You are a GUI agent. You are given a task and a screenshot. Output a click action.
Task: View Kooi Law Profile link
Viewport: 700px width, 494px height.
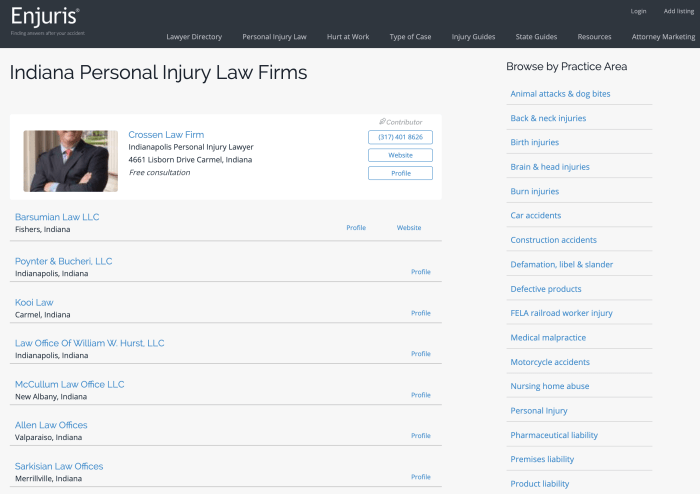(421, 313)
